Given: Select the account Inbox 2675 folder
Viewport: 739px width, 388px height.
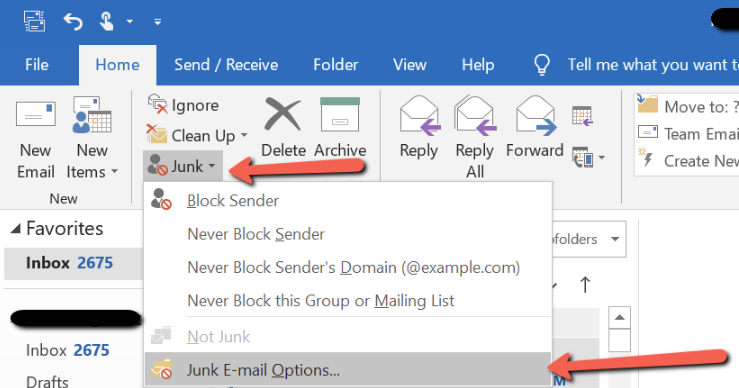Looking at the screenshot, I should click(67, 350).
